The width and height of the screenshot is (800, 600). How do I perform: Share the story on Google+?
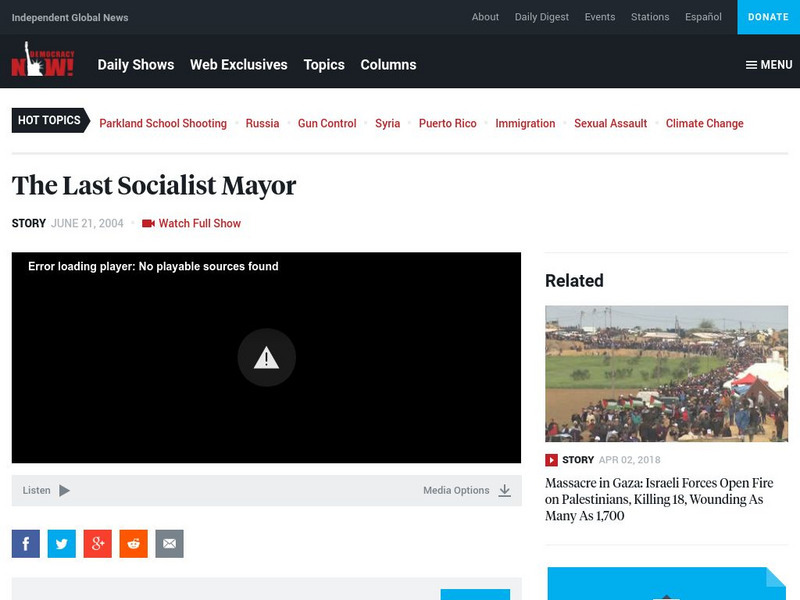point(97,543)
